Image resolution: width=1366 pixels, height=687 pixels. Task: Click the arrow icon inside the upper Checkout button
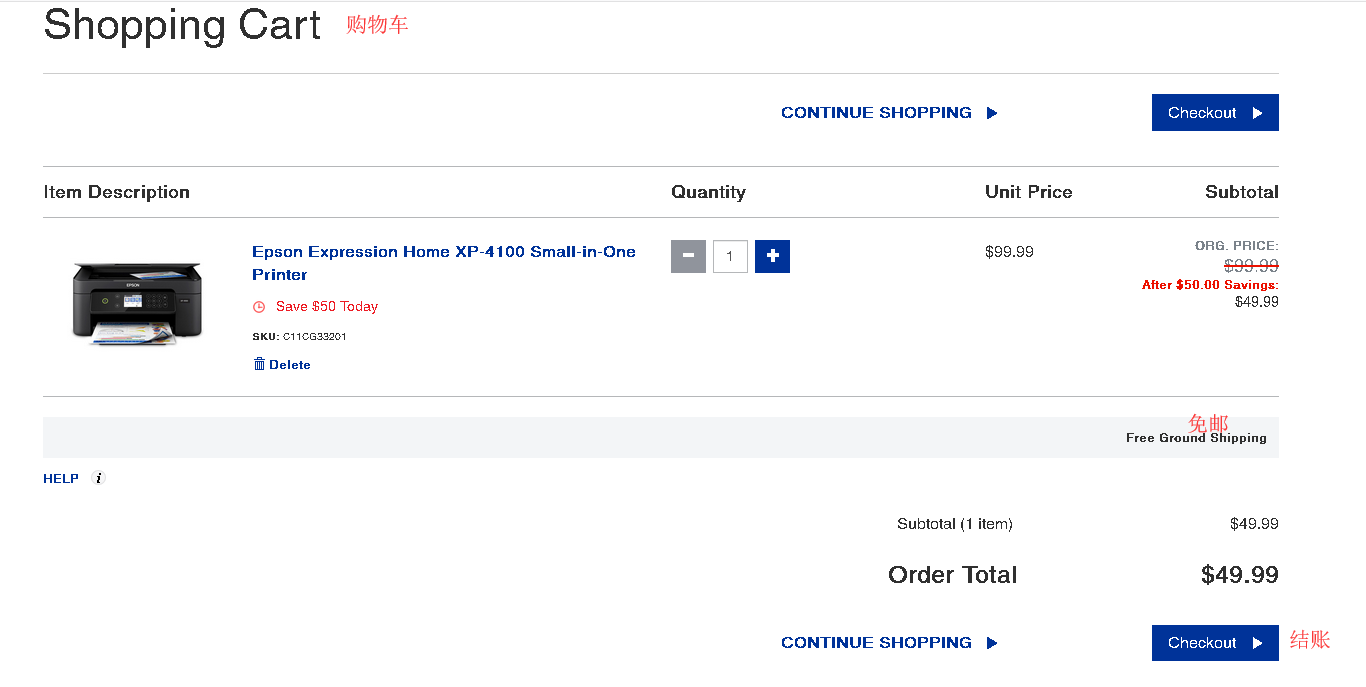pos(1257,113)
